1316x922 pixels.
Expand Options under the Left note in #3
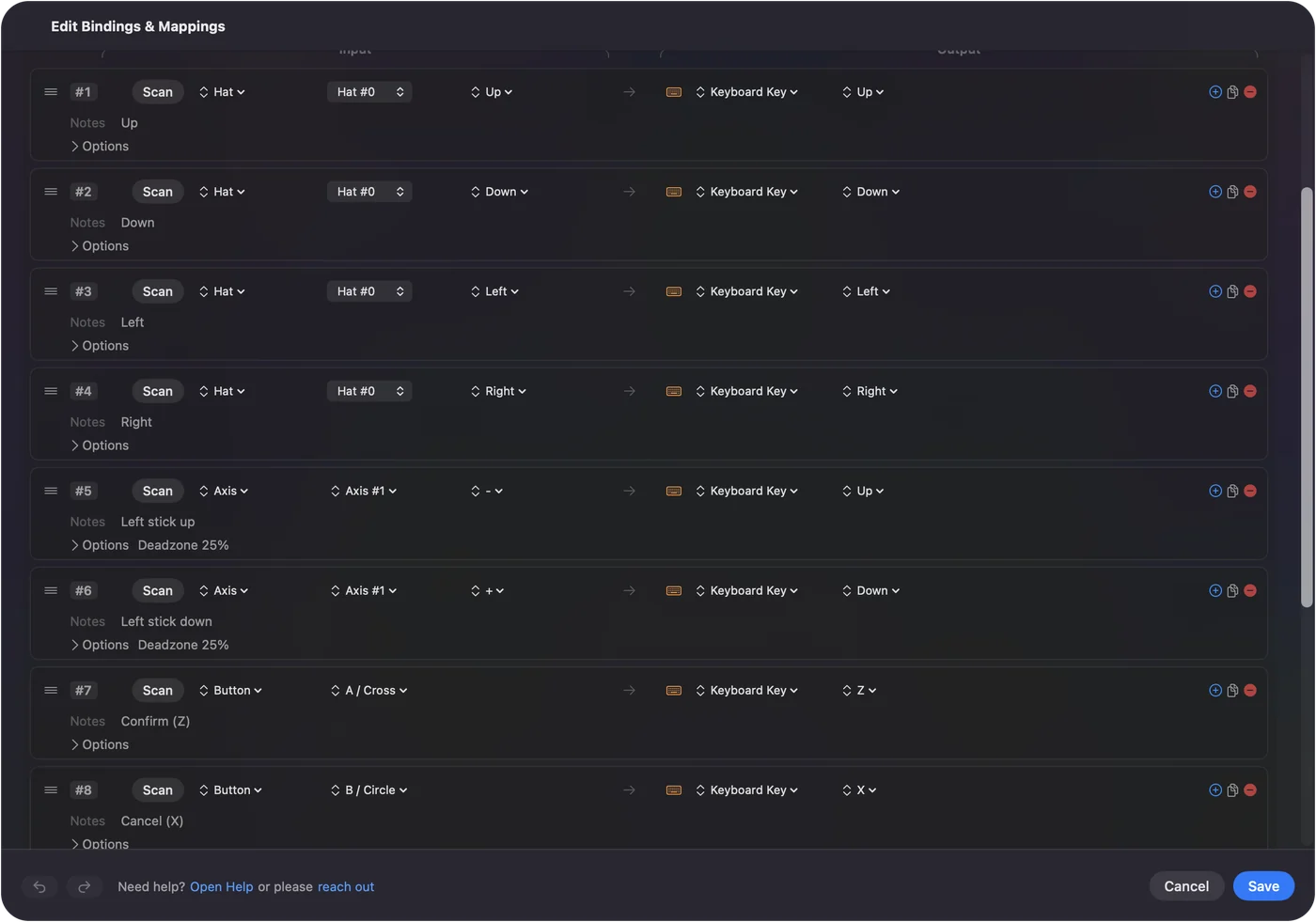pos(100,346)
